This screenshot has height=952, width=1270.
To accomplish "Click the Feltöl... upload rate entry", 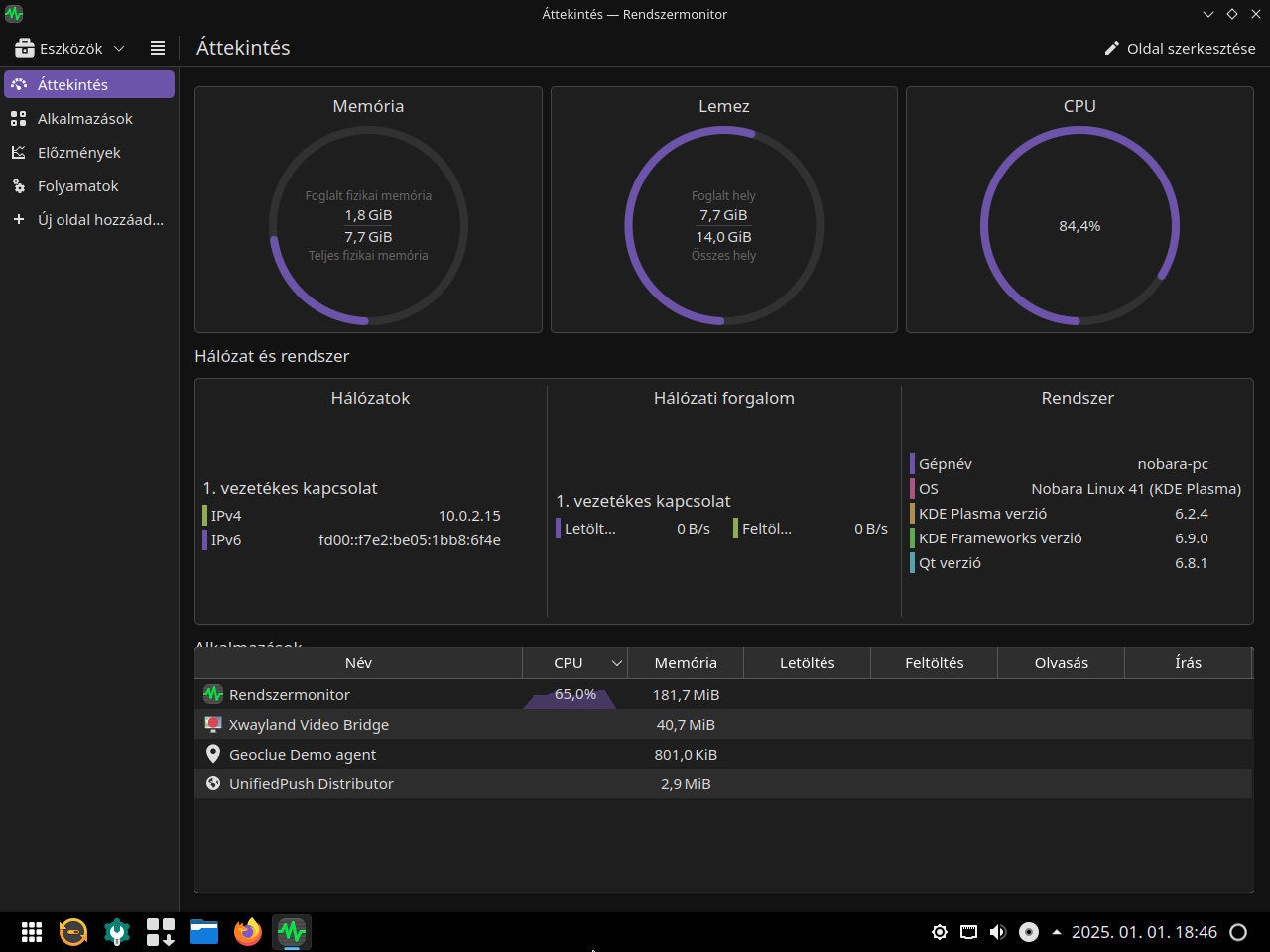I will [x=811, y=529].
